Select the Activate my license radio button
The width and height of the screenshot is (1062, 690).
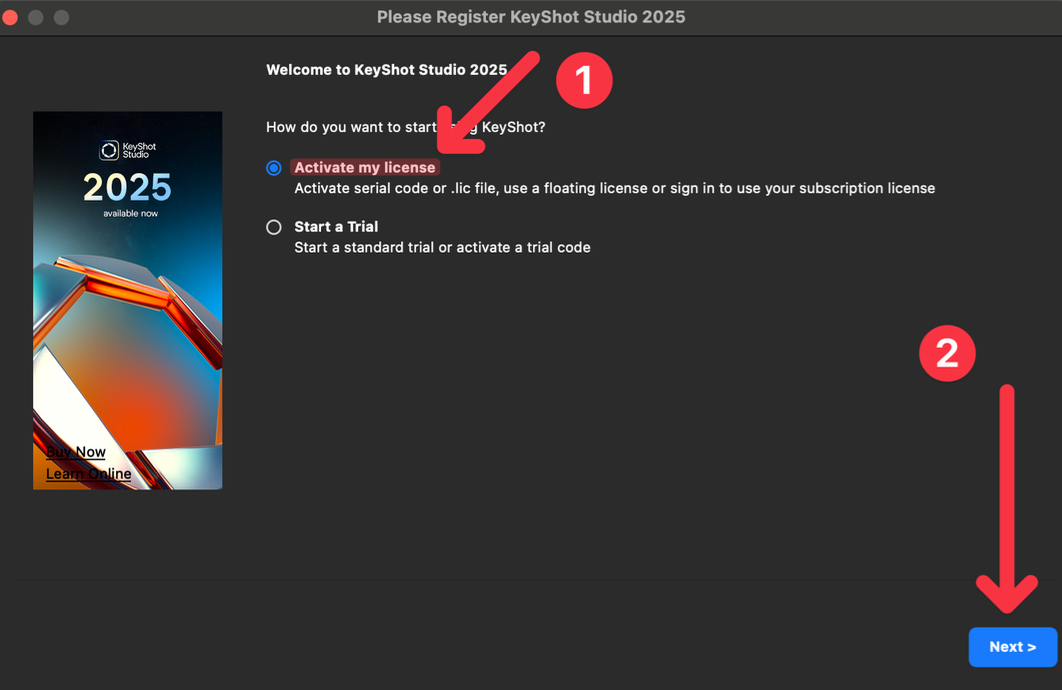[274, 168]
